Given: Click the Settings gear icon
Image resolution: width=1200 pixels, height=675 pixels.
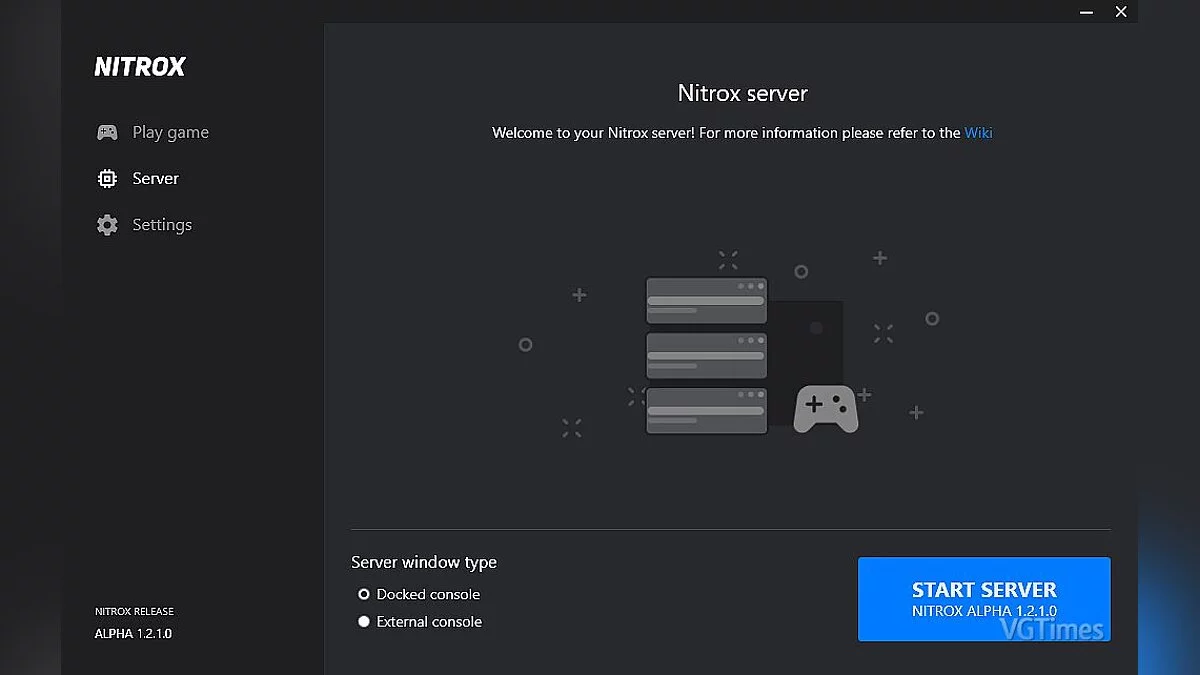Looking at the screenshot, I should coord(107,225).
